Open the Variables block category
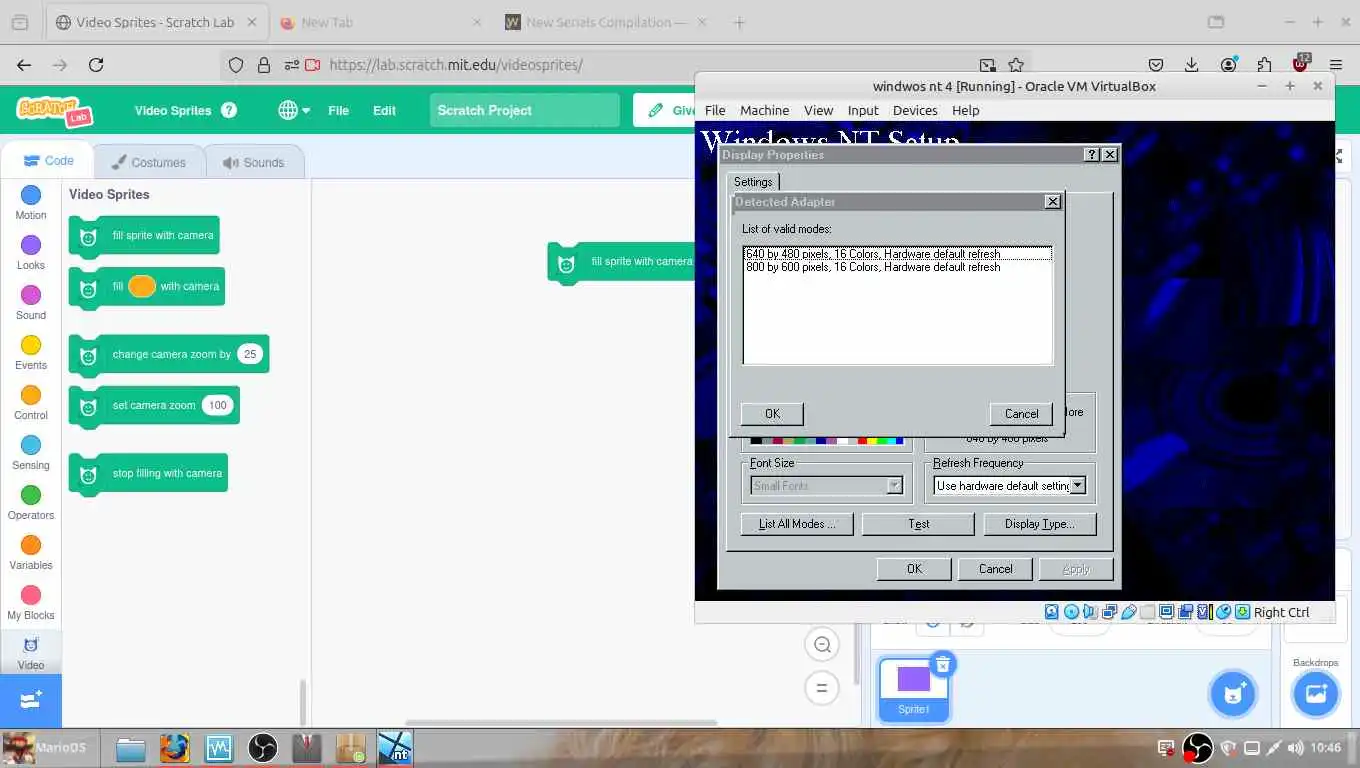This screenshot has width=1360, height=768. point(31,545)
